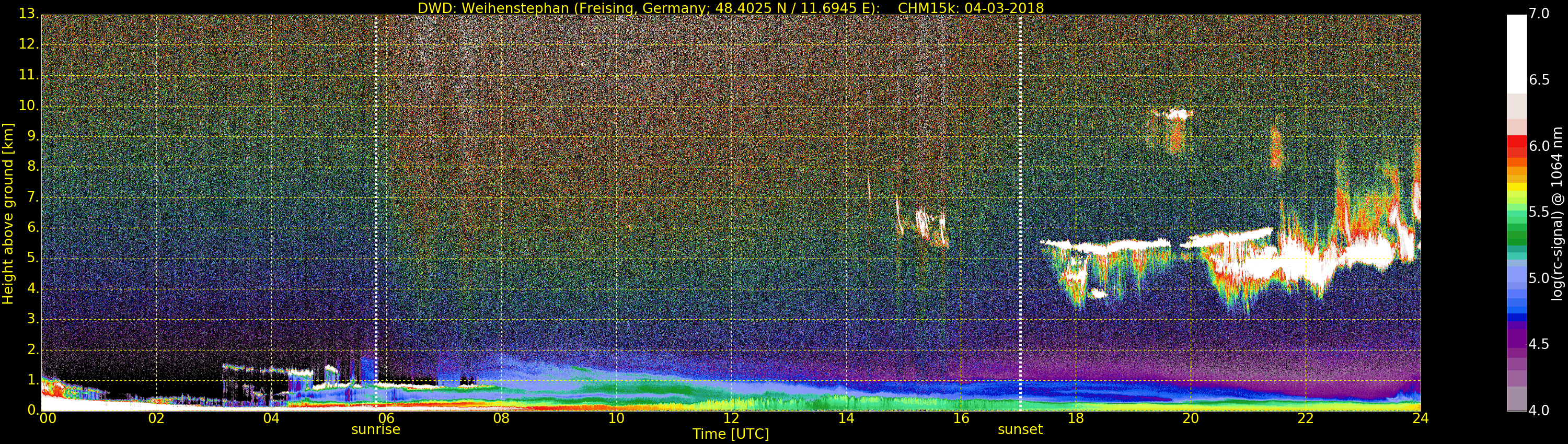1568x444 pixels.
Task: Click the height tick label '3.'
Action: pos(33,319)
